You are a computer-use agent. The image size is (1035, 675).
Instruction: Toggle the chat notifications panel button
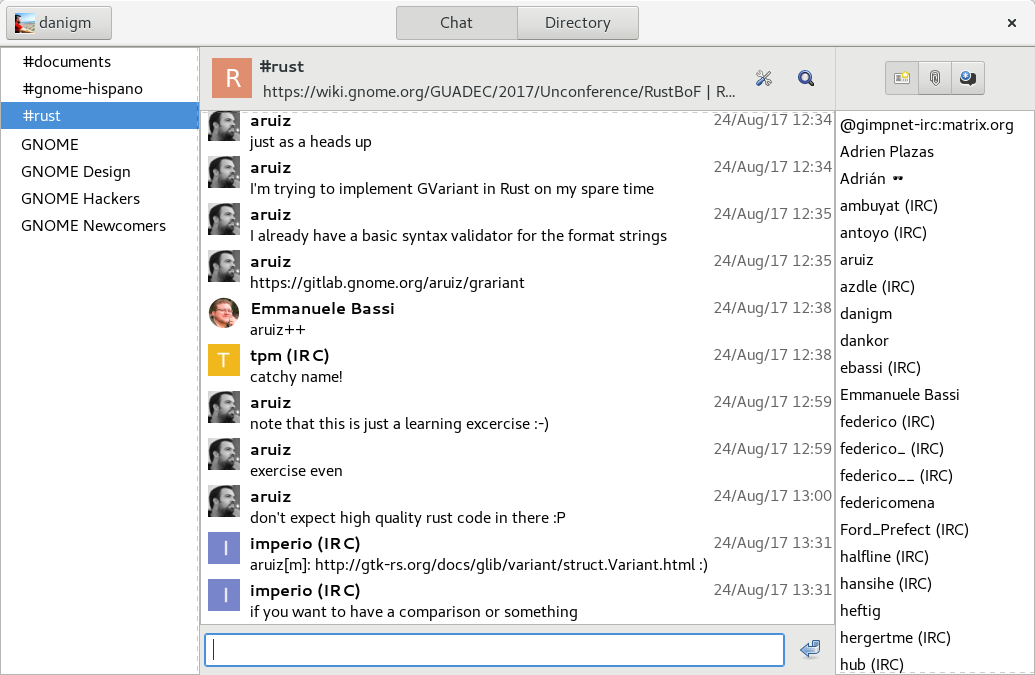967,78
